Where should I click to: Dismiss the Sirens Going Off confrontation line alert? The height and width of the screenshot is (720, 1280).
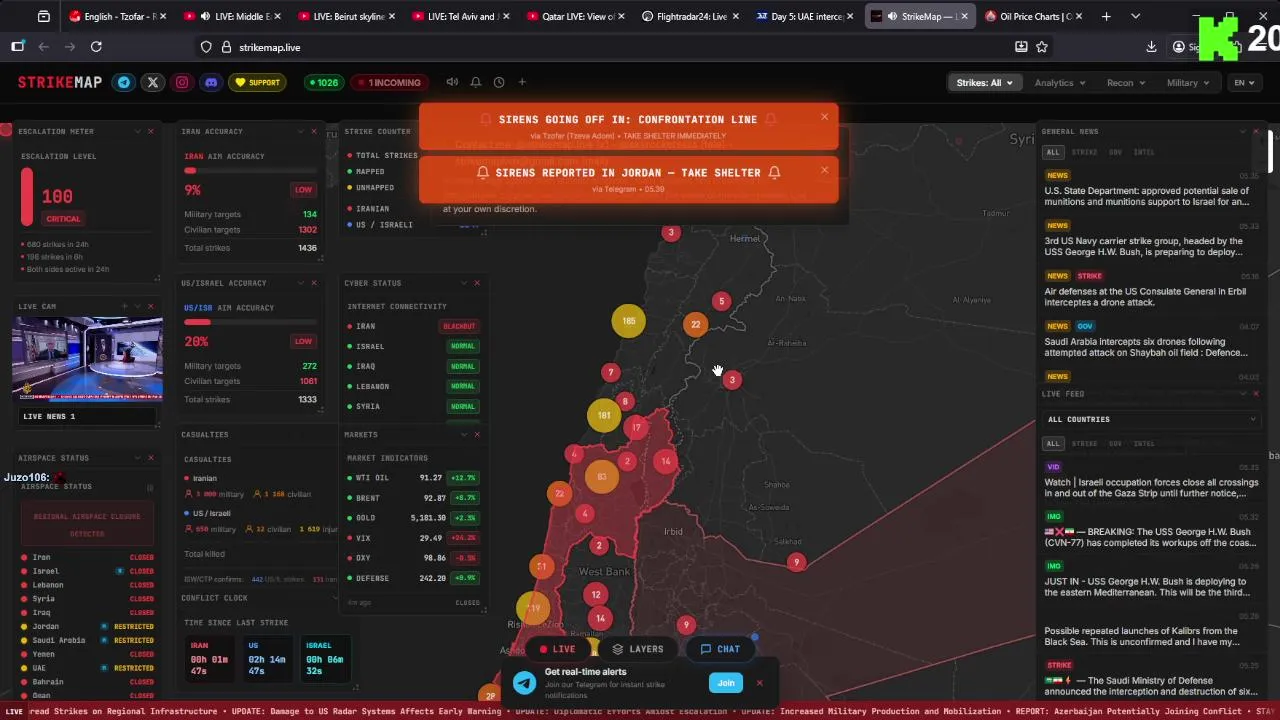824,117
